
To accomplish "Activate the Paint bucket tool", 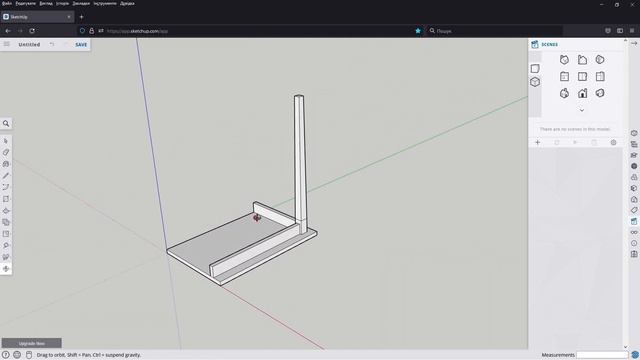I will 6,164.
